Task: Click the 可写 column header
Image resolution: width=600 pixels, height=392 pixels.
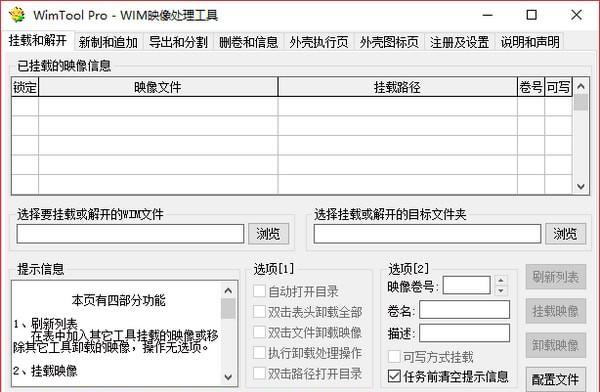Action: [x=558, y=87]
